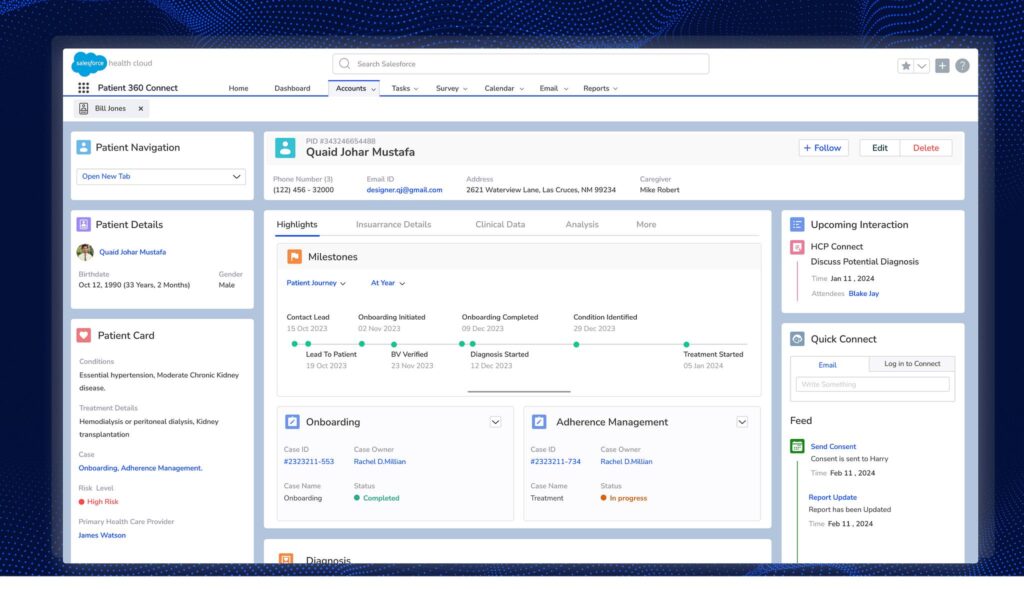The height and width of the screenshot is (589, 1024).
Task: Switch to the Clinical Data tab
Action: click(500, 225)
